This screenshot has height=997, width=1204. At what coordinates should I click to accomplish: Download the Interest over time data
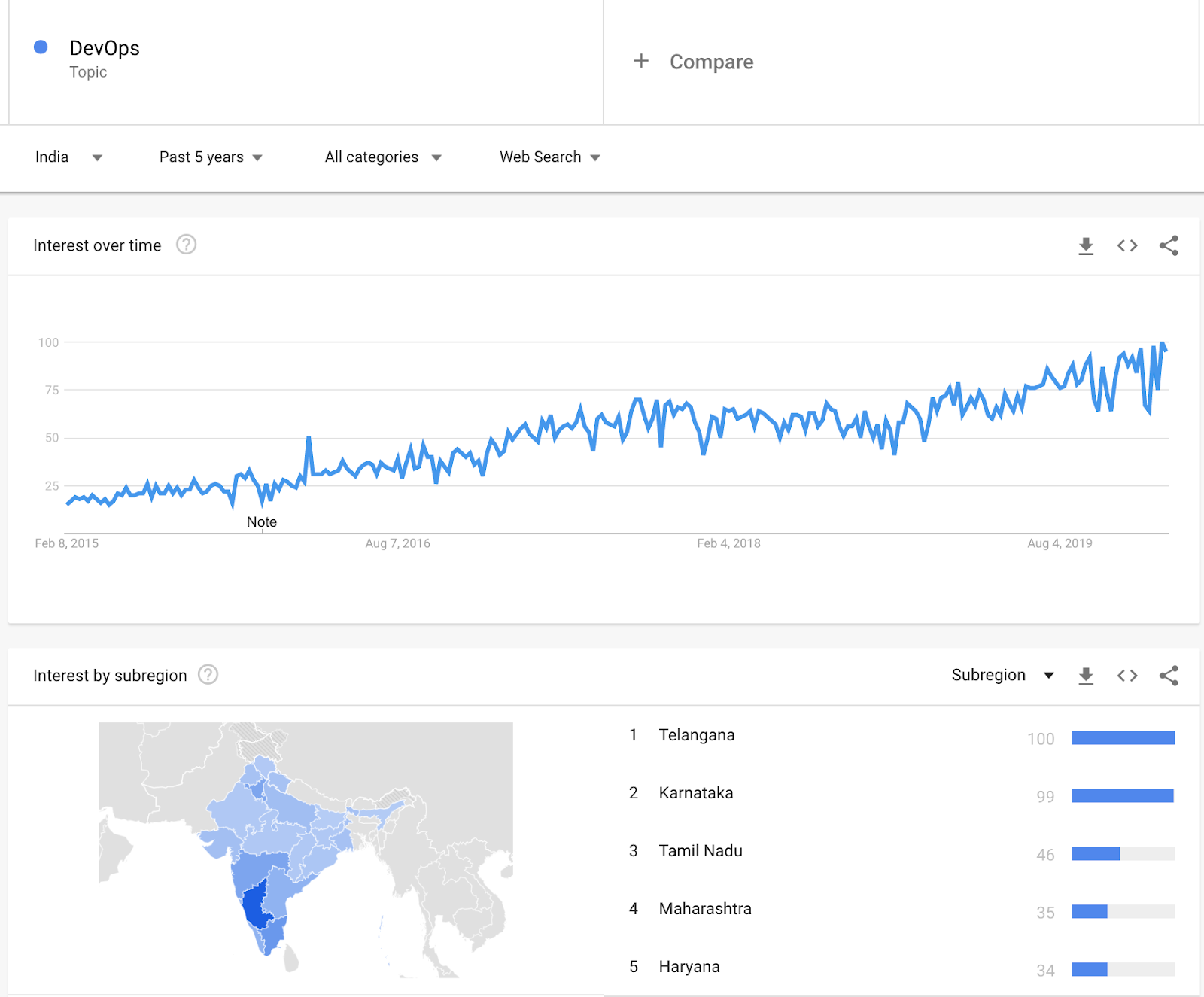click(x=1085, y=246)
